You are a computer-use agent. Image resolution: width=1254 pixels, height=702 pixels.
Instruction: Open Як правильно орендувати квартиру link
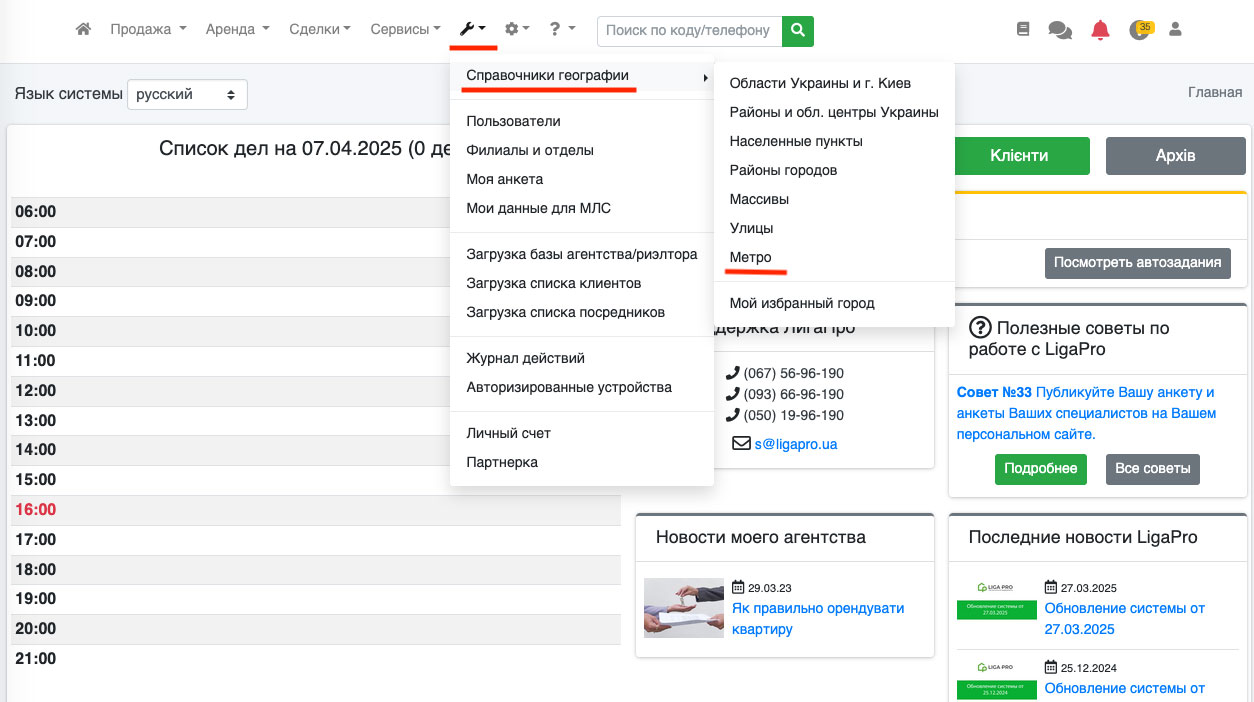point(818,619)
